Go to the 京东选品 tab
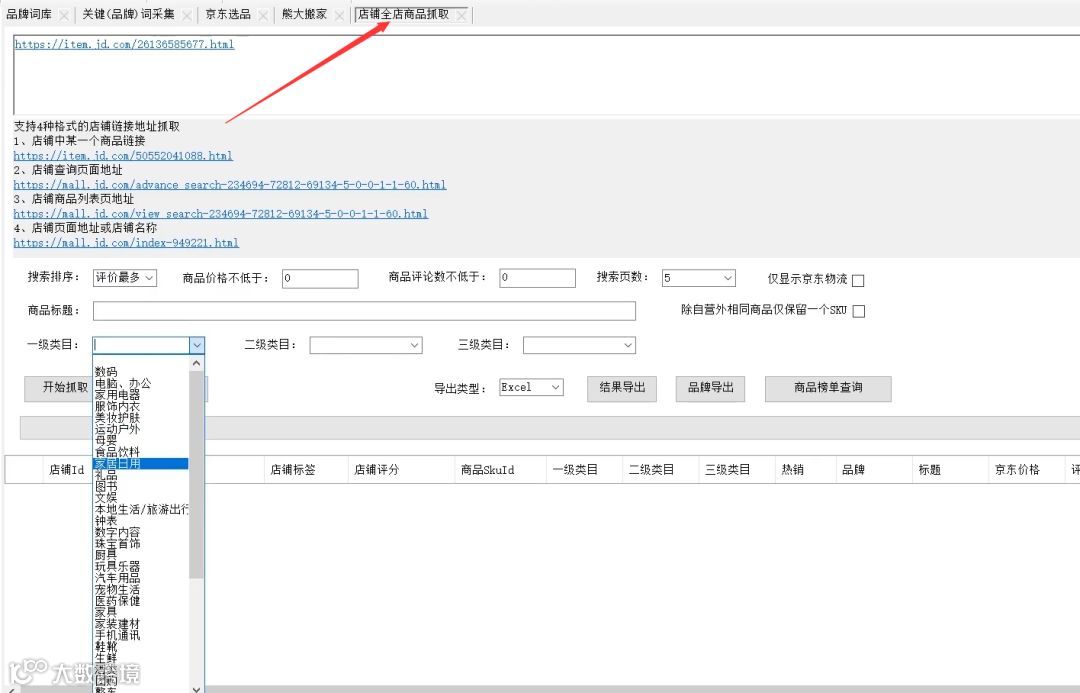Viewport: 1080px width, 693px height. click(228, 14)
